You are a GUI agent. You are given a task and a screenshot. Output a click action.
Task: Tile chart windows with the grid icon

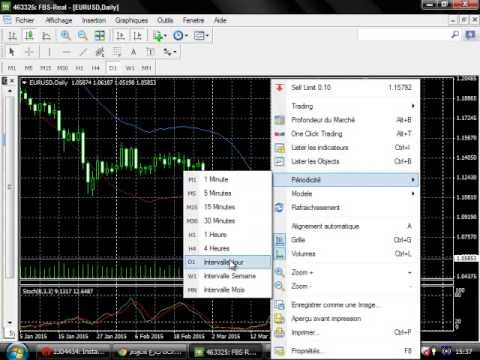100,36
